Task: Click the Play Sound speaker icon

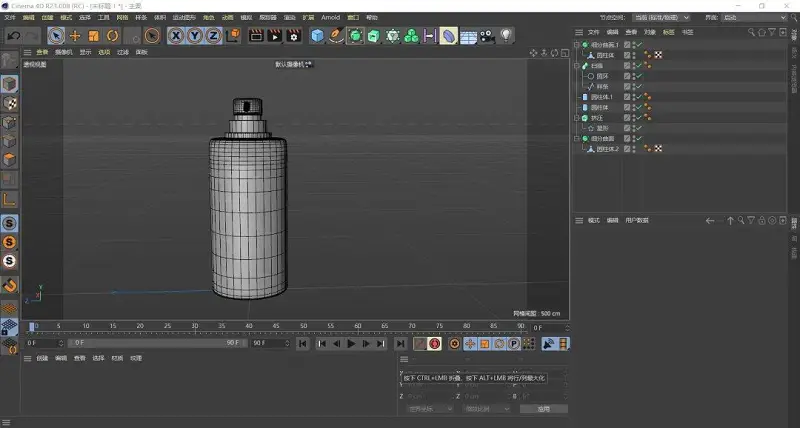Action: tap(548, 344)
